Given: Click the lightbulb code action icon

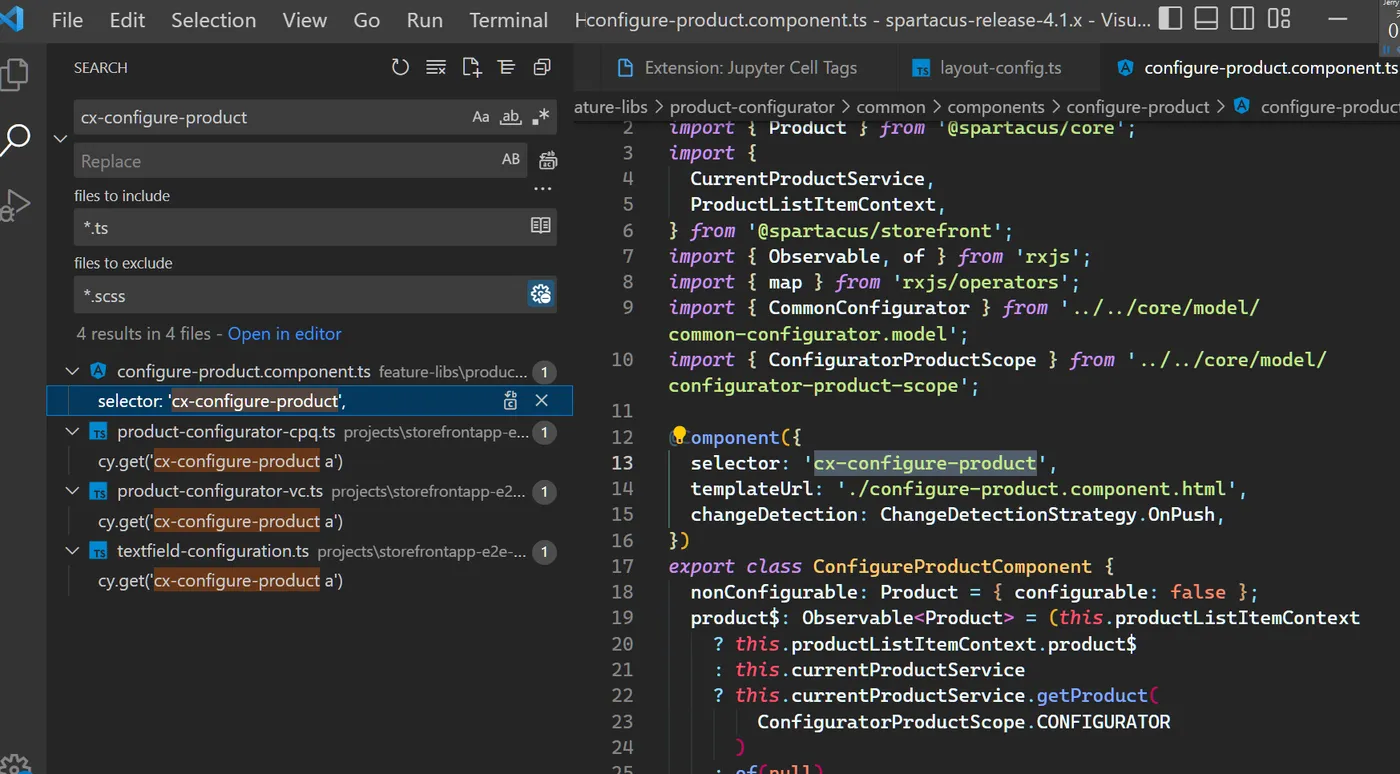Looking at the screenshot, I should [680, 436].
